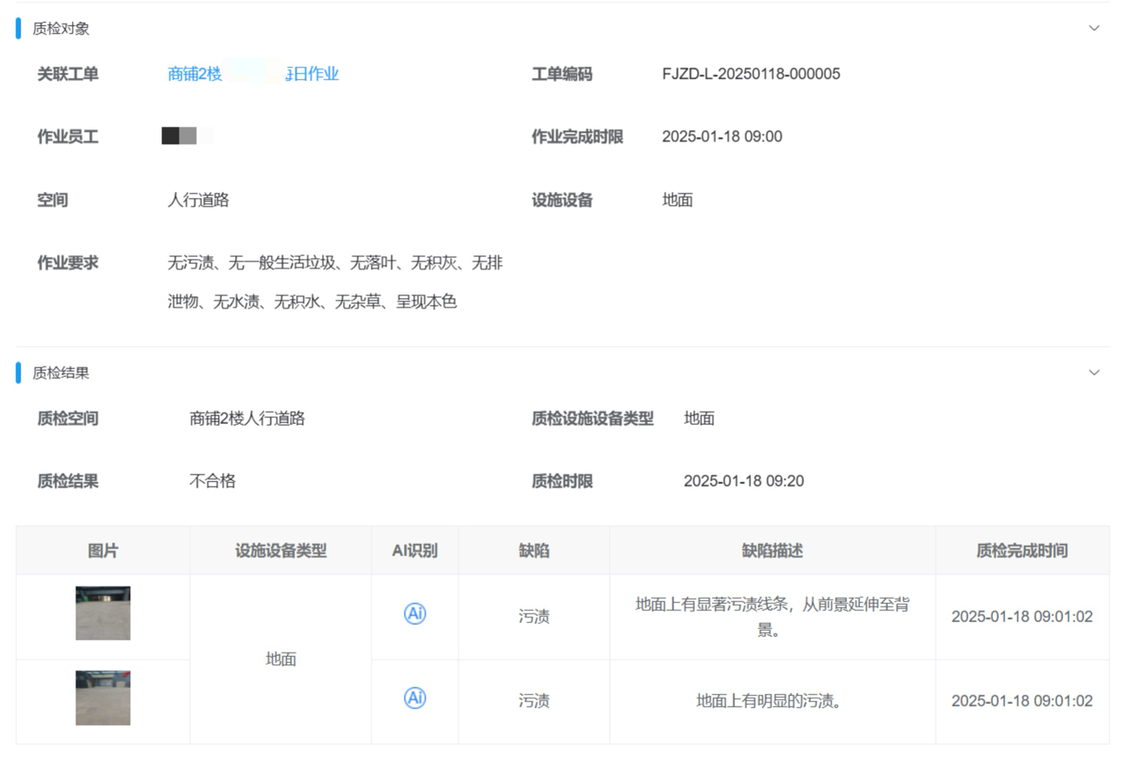Viewport: 1124px width, 768px height.
Task: Click the 缺陷 column header
Action: point(534,551)
